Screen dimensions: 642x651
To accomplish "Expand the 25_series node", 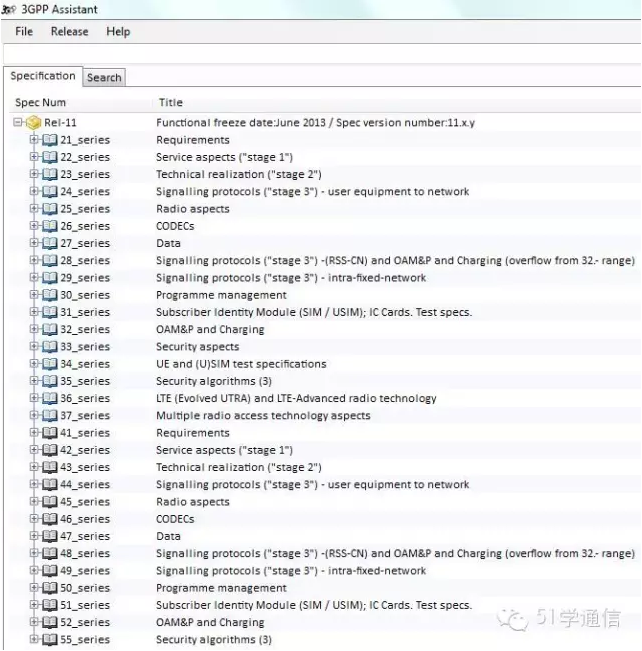I will click(x=34, y=208).
